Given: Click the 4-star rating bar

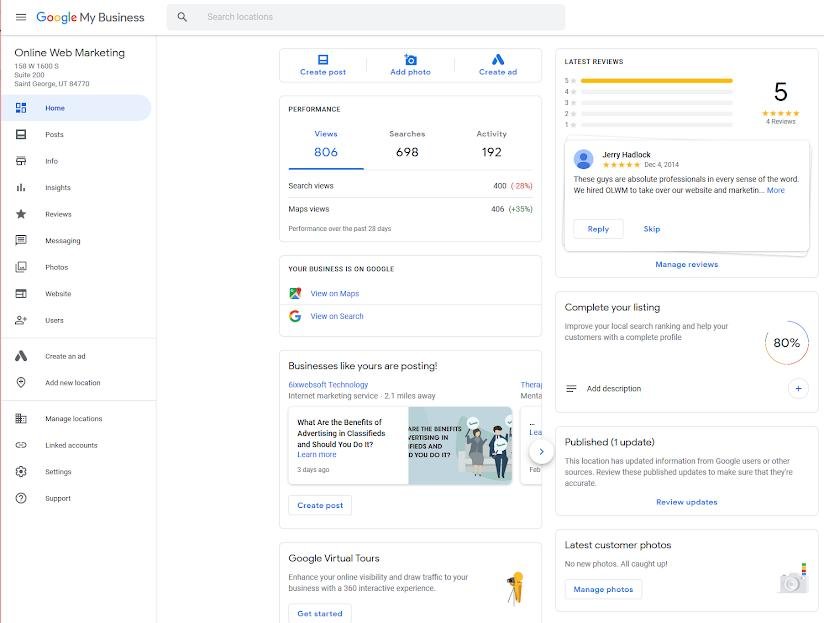Looking at the screenshot, I should pos(656,92).
